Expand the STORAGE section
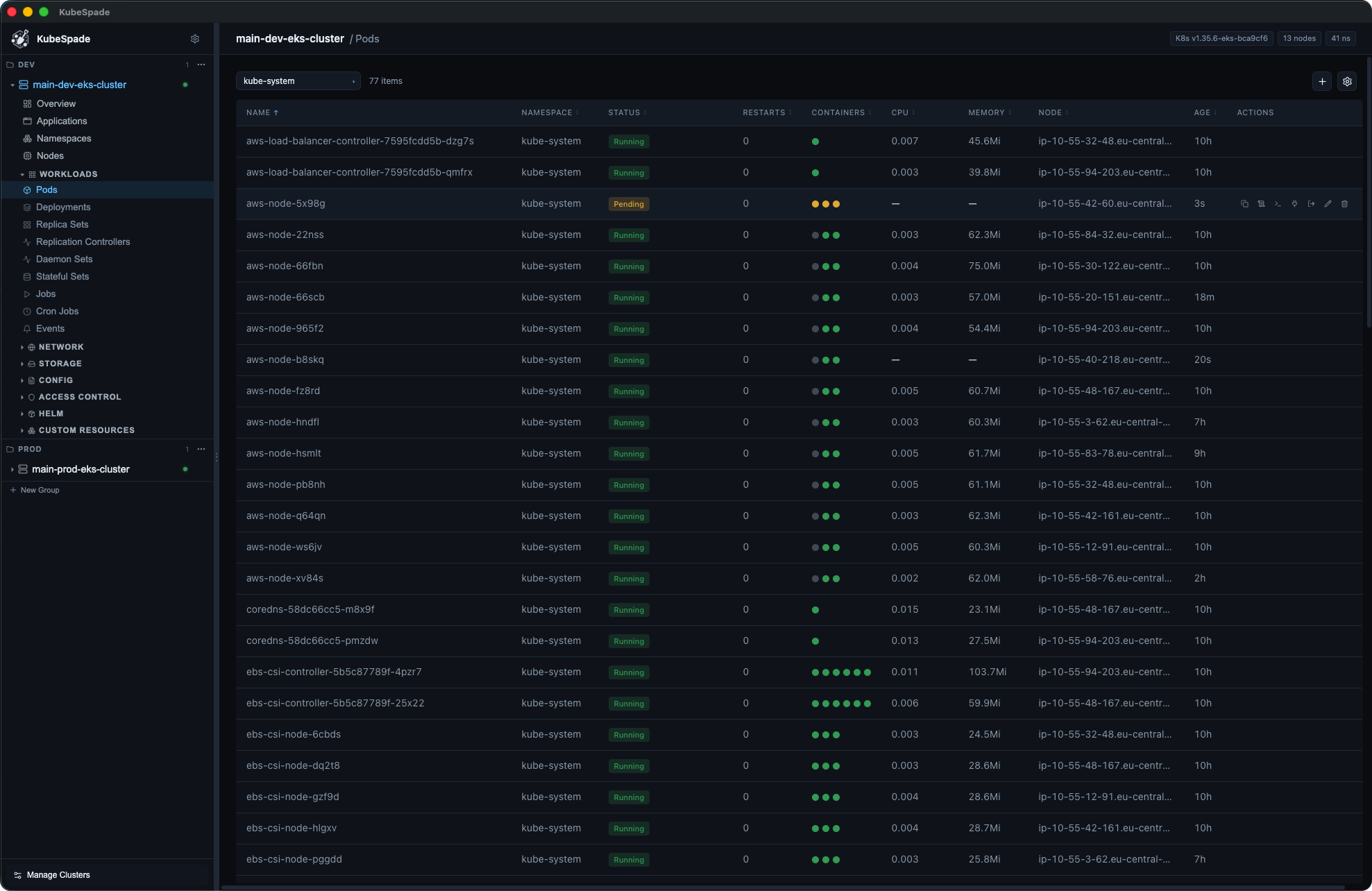The height and width of the screenshot is (891, 1372). [x=22, y=364]
